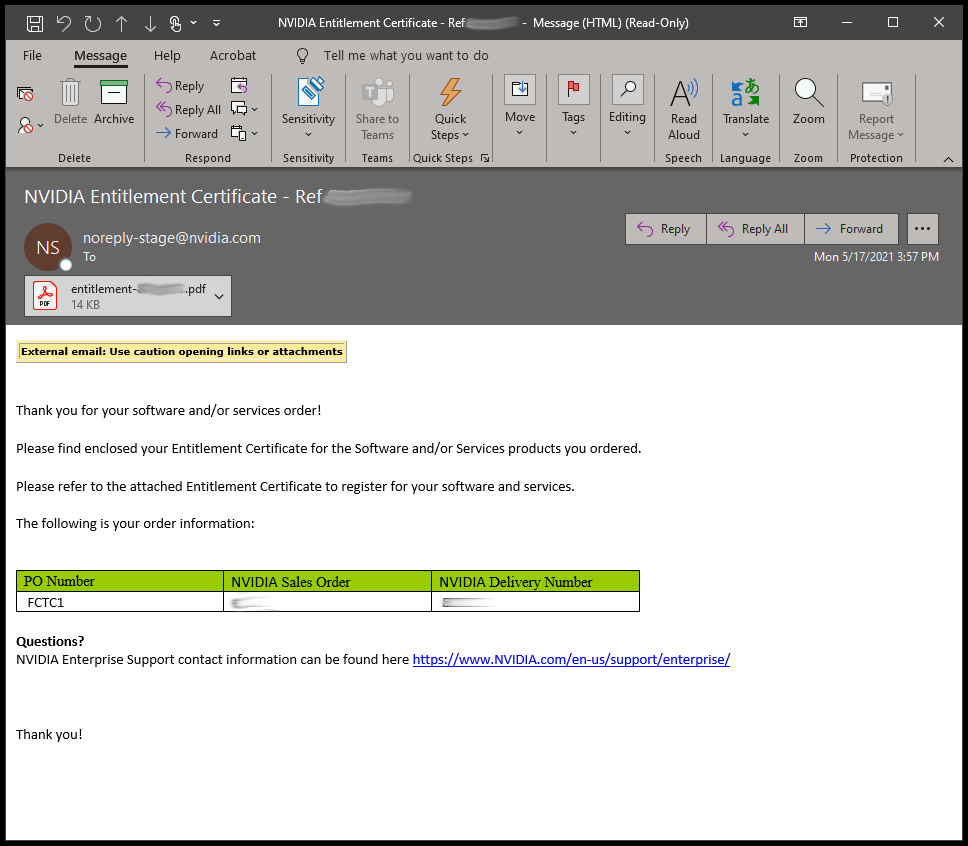This screenshot has width=968, height=846.
Task: Toggle Touch/Mouse mode icon
Action: coord(176,23)
